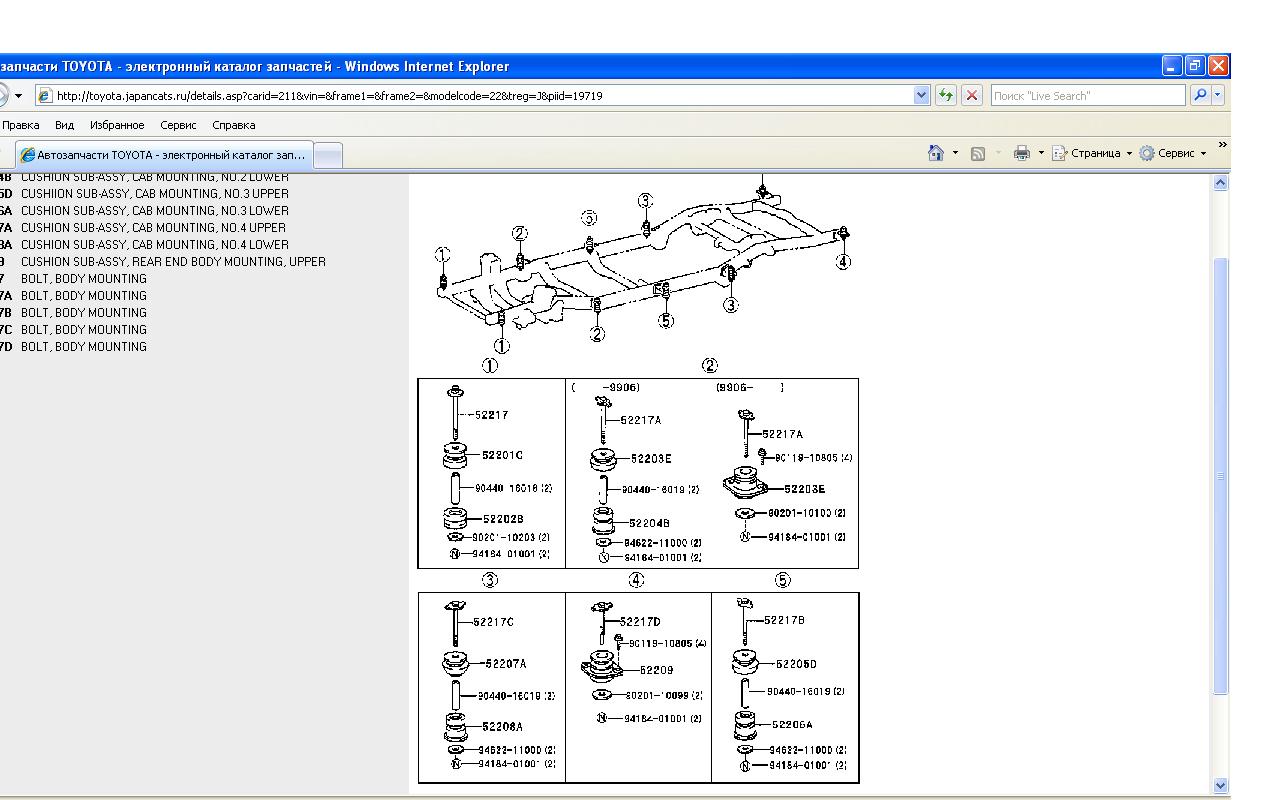Expand the address bar history dropdown
1280x800 pixels.
pos(921,96)
